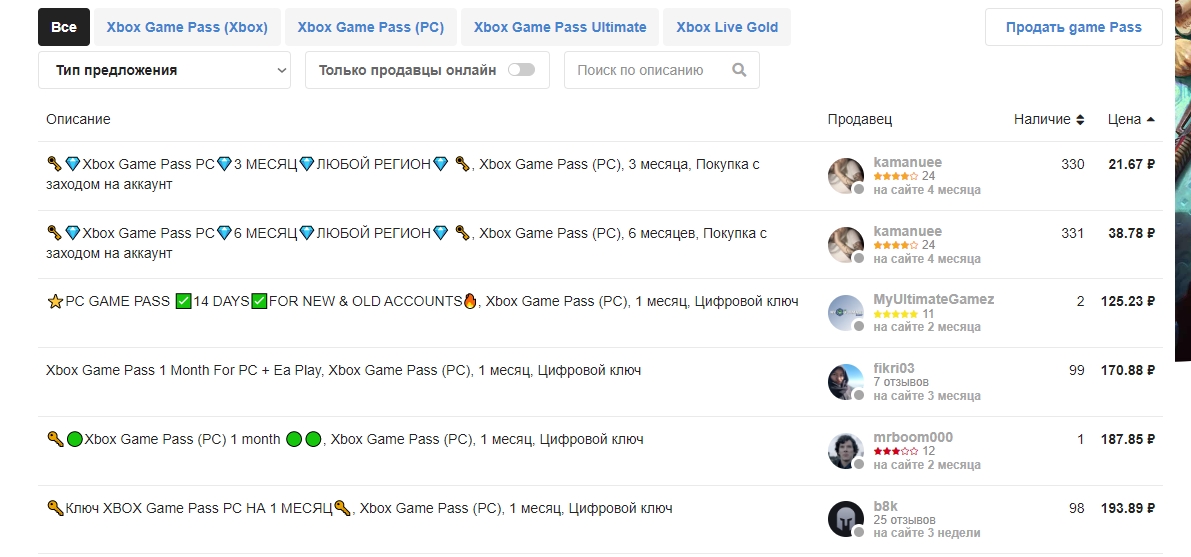Click price 170.88 ₽

1128,371
